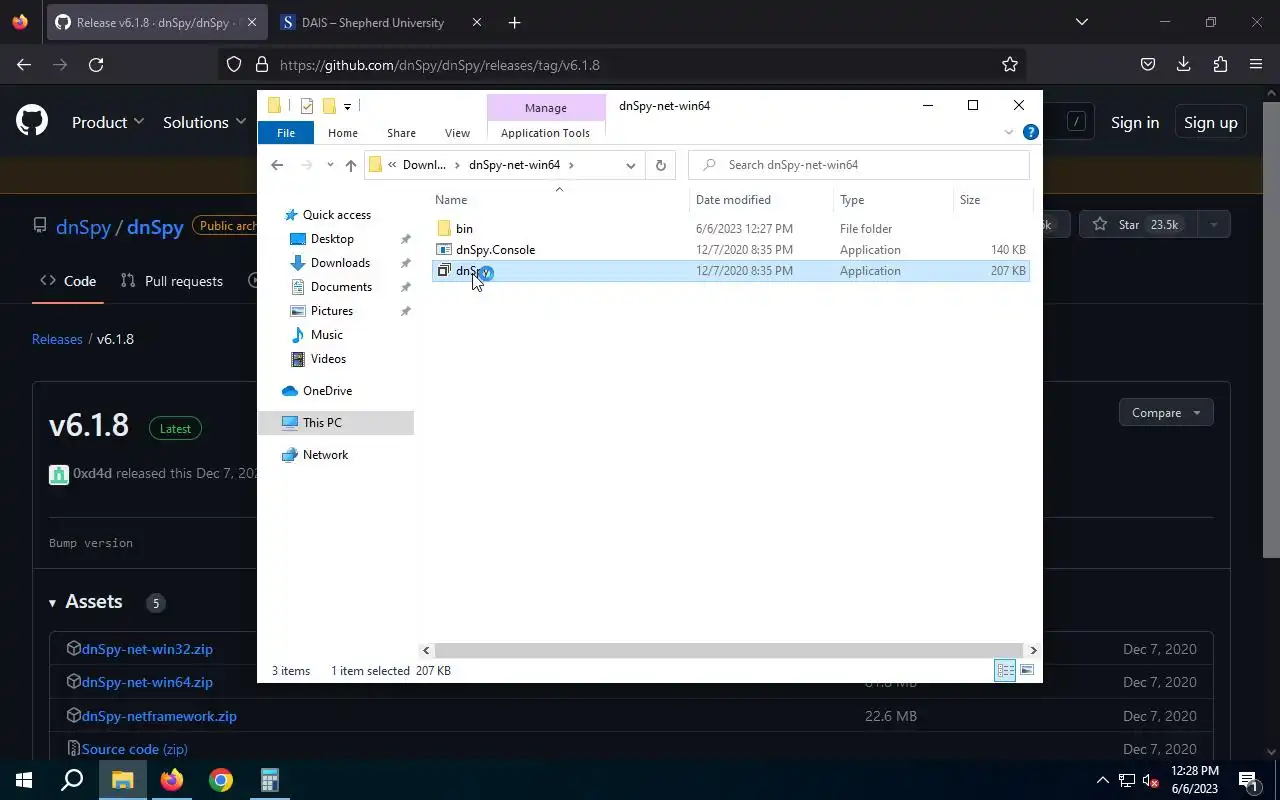
Task: Reload the GitHub page in Firefox
Action: [96, 64]
